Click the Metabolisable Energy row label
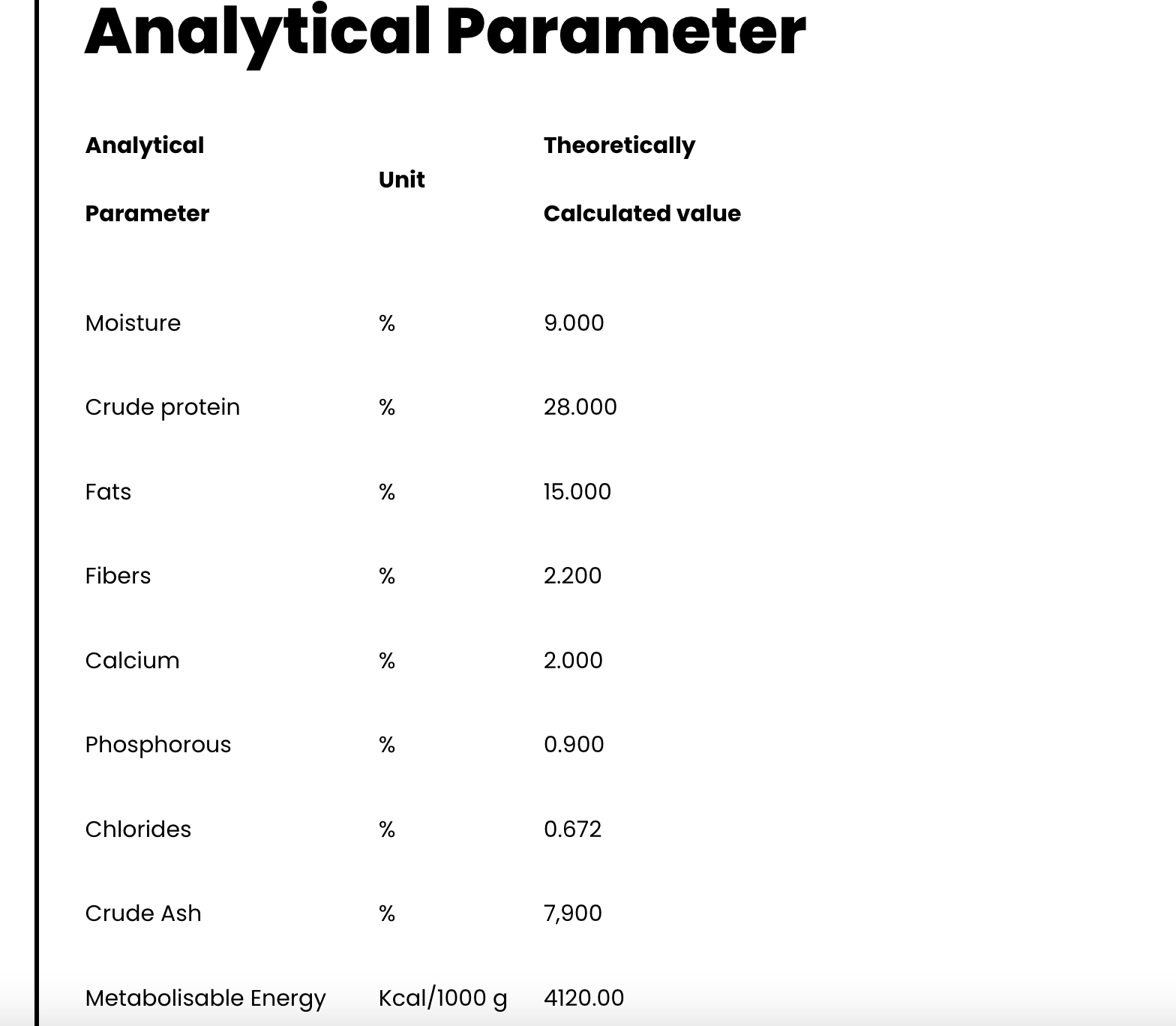 coord(205,998)
